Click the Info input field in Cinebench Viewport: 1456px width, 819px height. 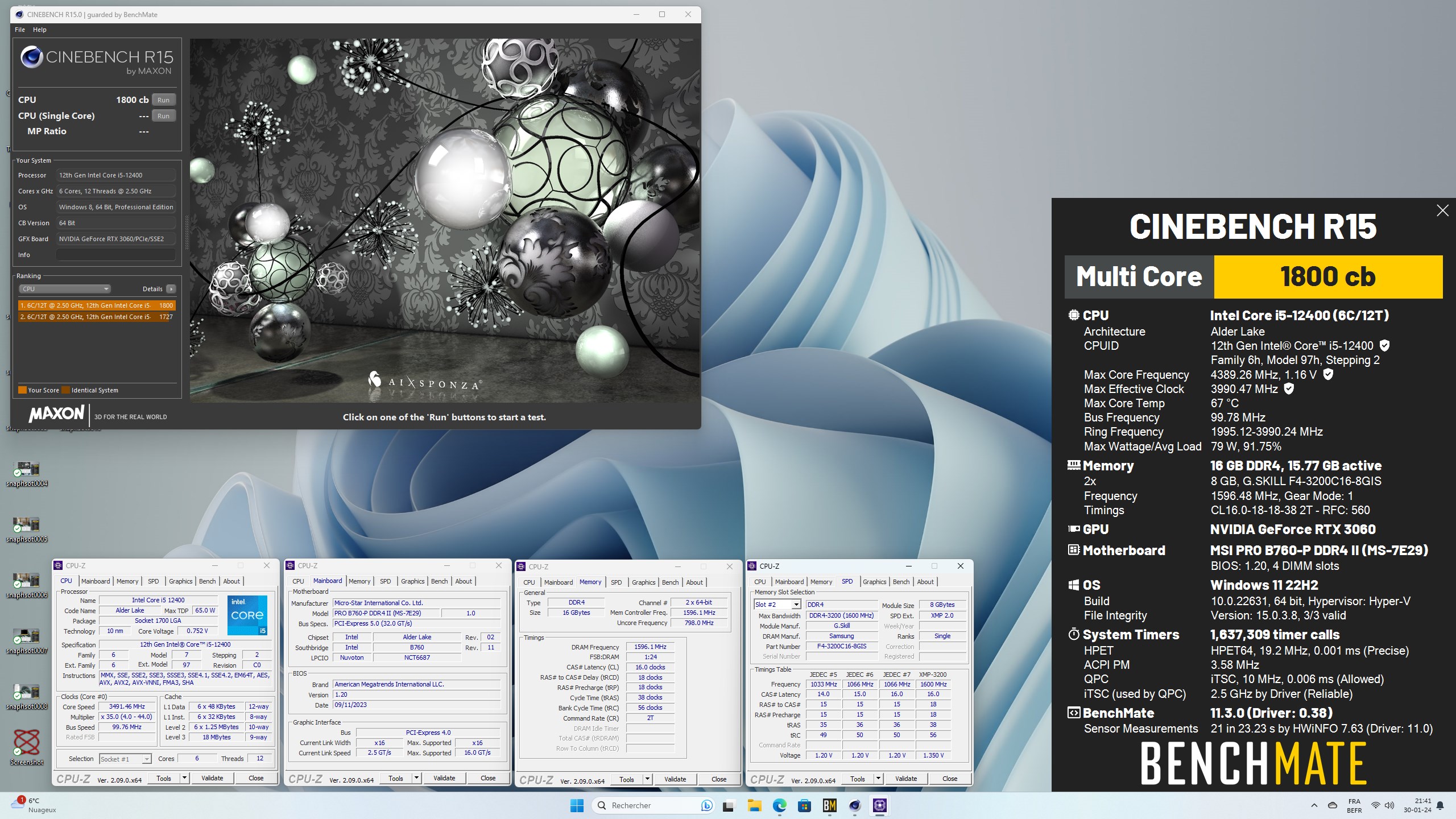(115, 255)
